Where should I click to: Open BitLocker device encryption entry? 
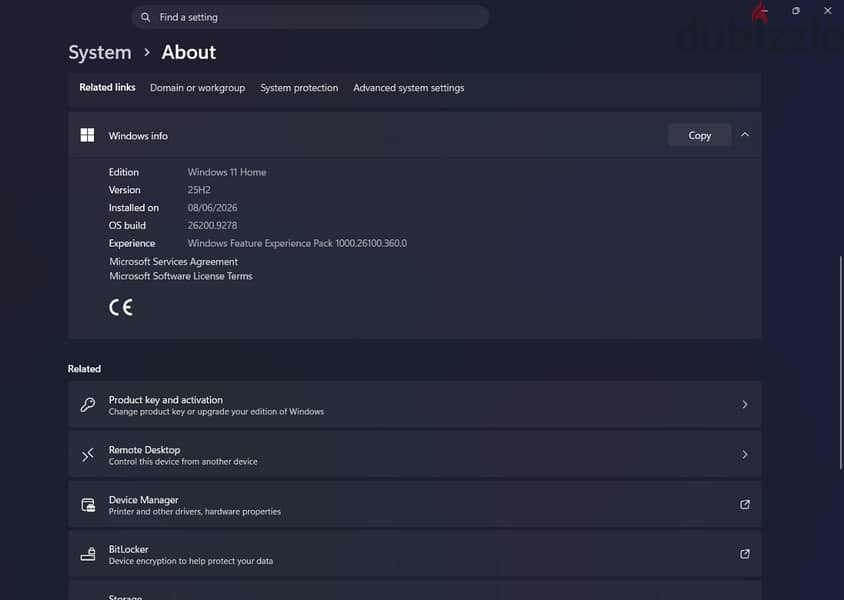[414, 554]
